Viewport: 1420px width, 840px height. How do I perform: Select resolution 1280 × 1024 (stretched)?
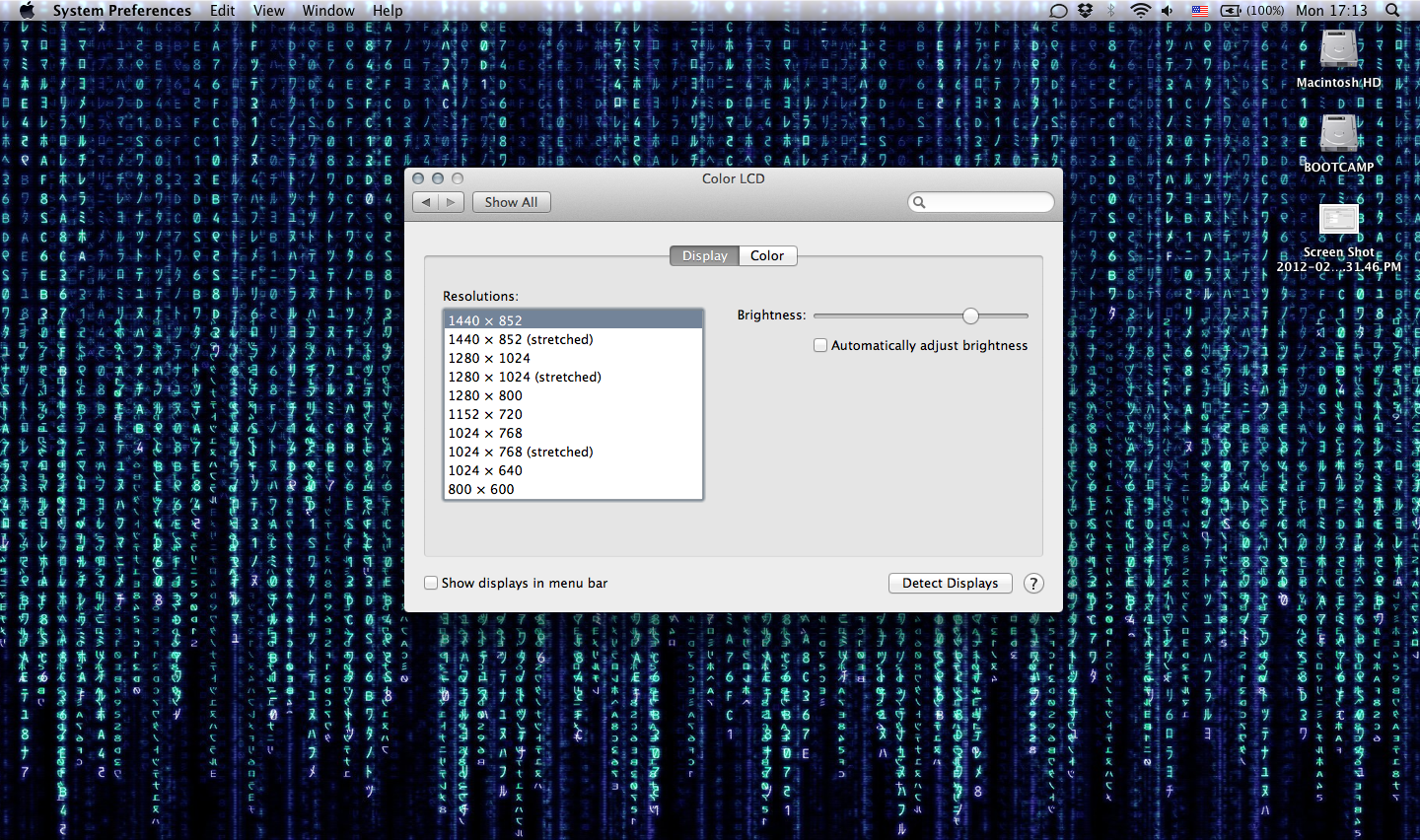[x=573, y=377]
